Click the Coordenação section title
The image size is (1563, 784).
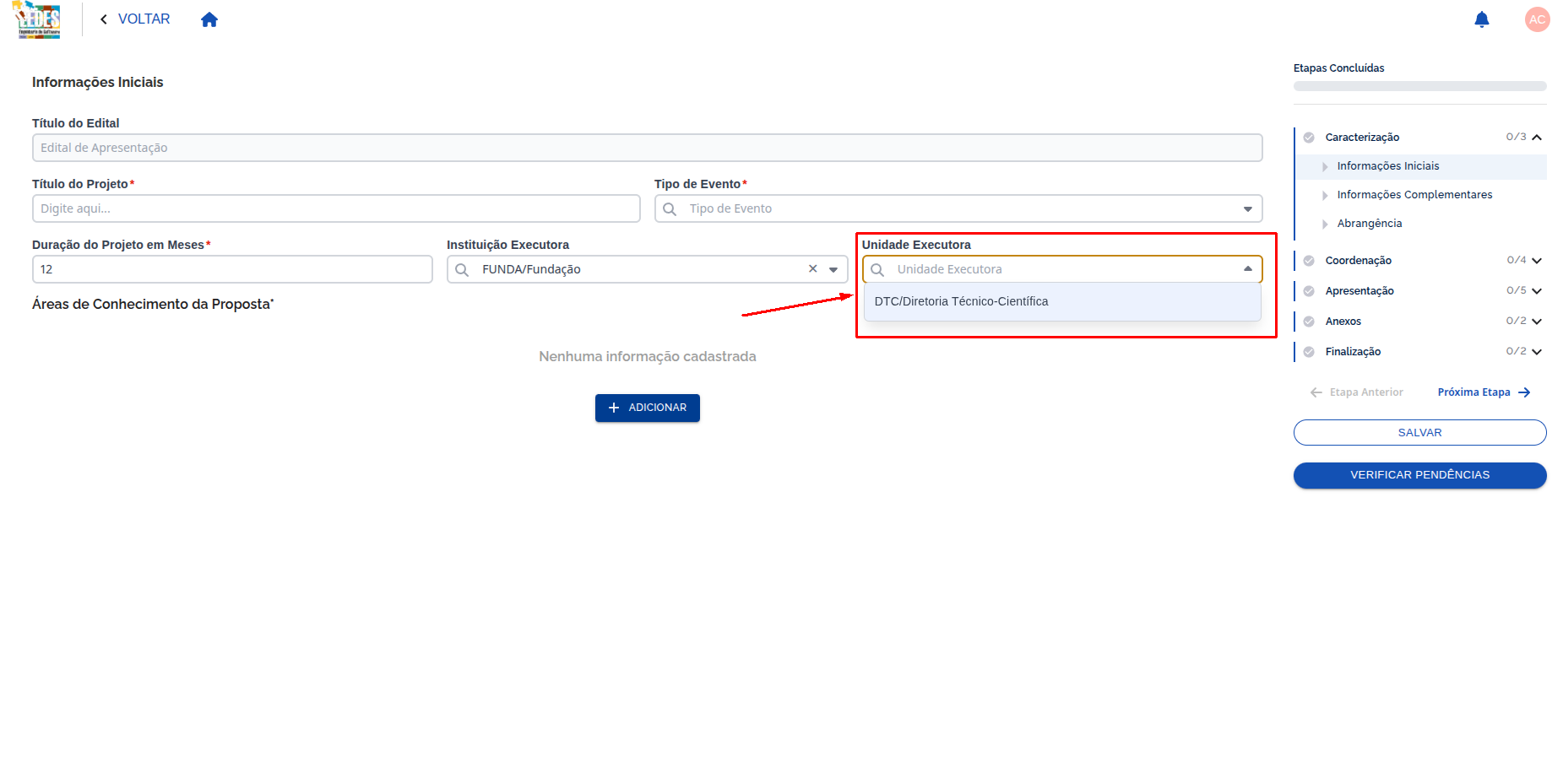click(1358, 261)
